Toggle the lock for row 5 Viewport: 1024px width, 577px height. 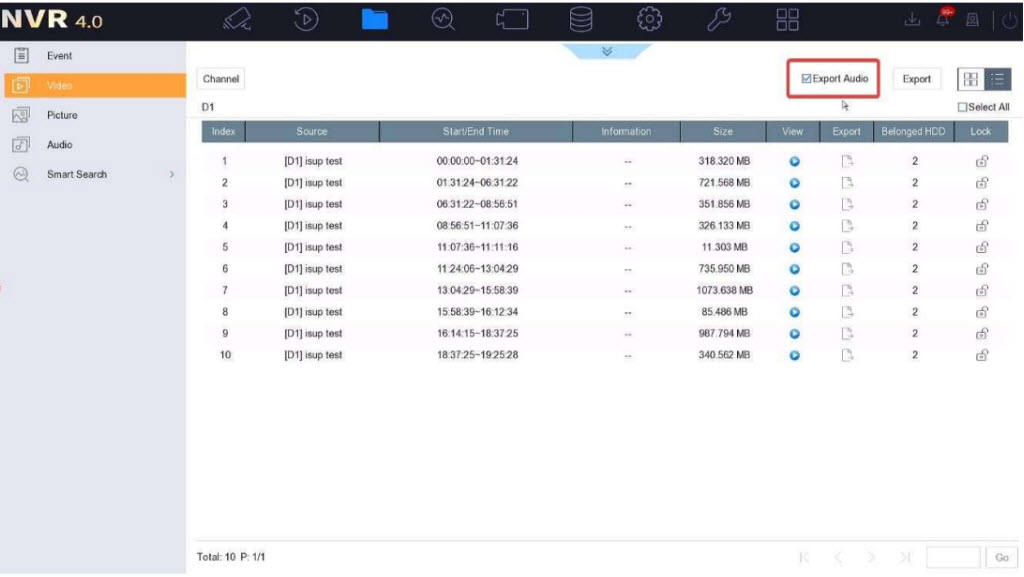(981, 247)
